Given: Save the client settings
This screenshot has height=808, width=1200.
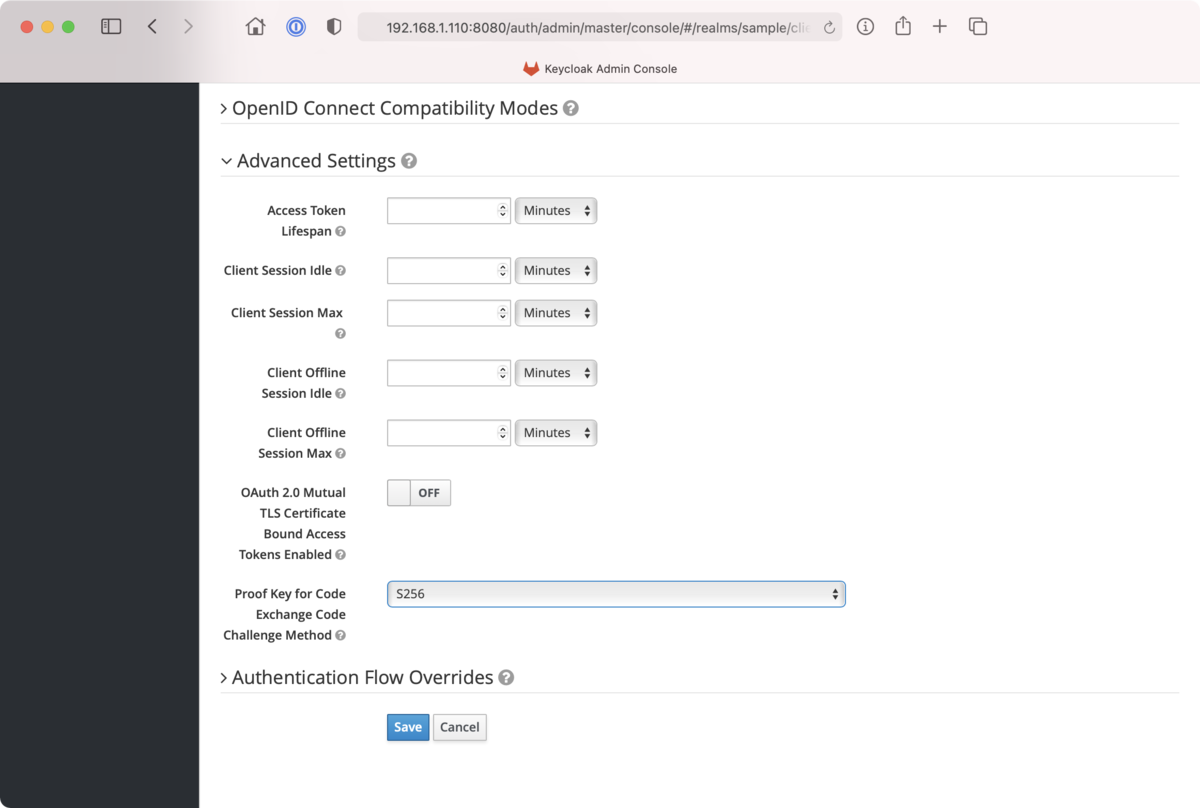Looking at the screenshot, I should [x=408, y=727].
